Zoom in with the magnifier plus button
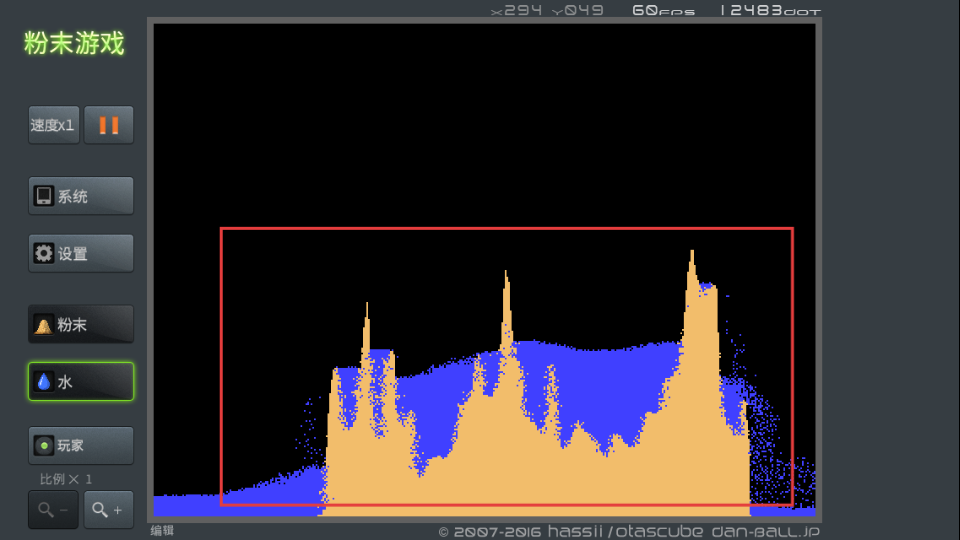The height and width of the screenshot is (540, 960). coord(108,510)
